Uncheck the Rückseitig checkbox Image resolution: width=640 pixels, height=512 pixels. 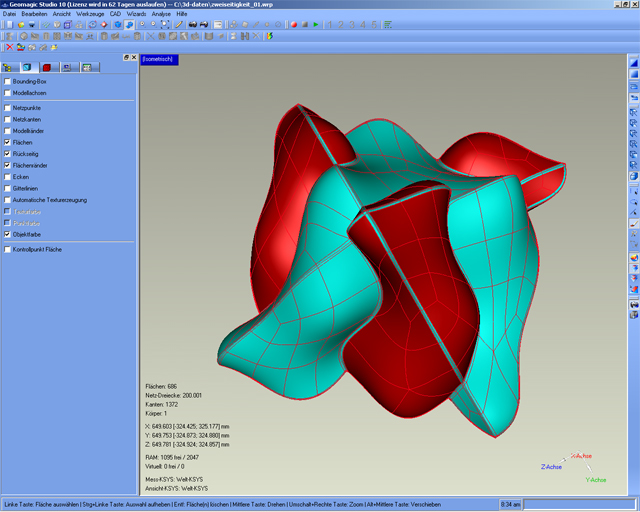(7, 154)
